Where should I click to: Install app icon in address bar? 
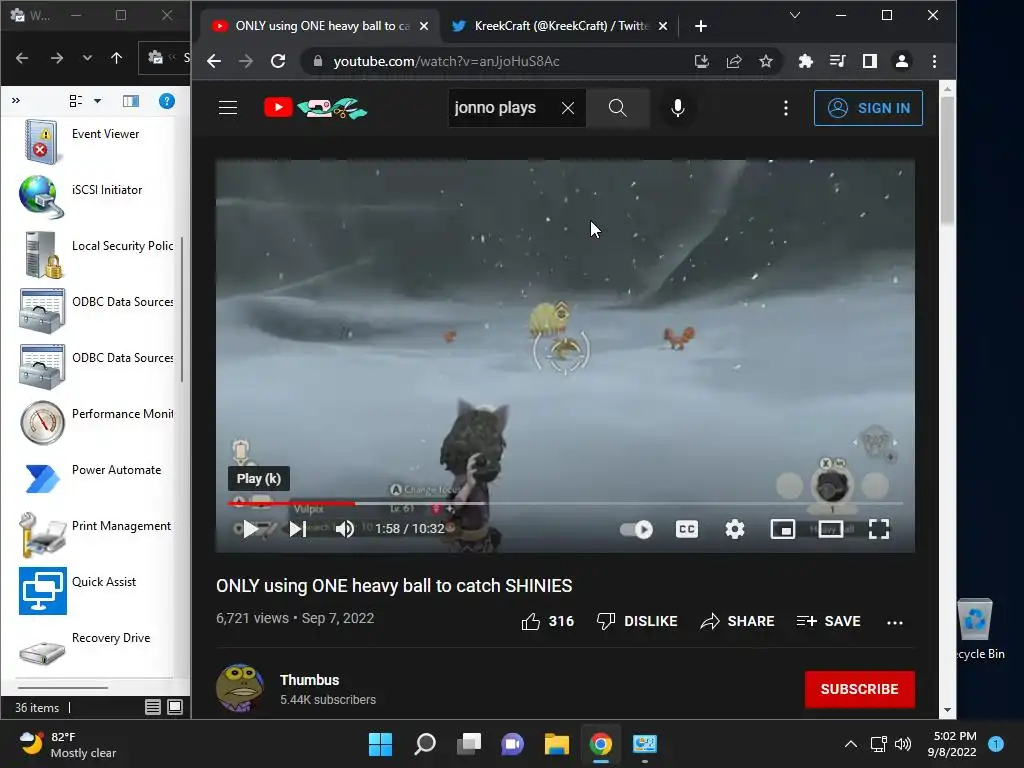pos(702,61)
